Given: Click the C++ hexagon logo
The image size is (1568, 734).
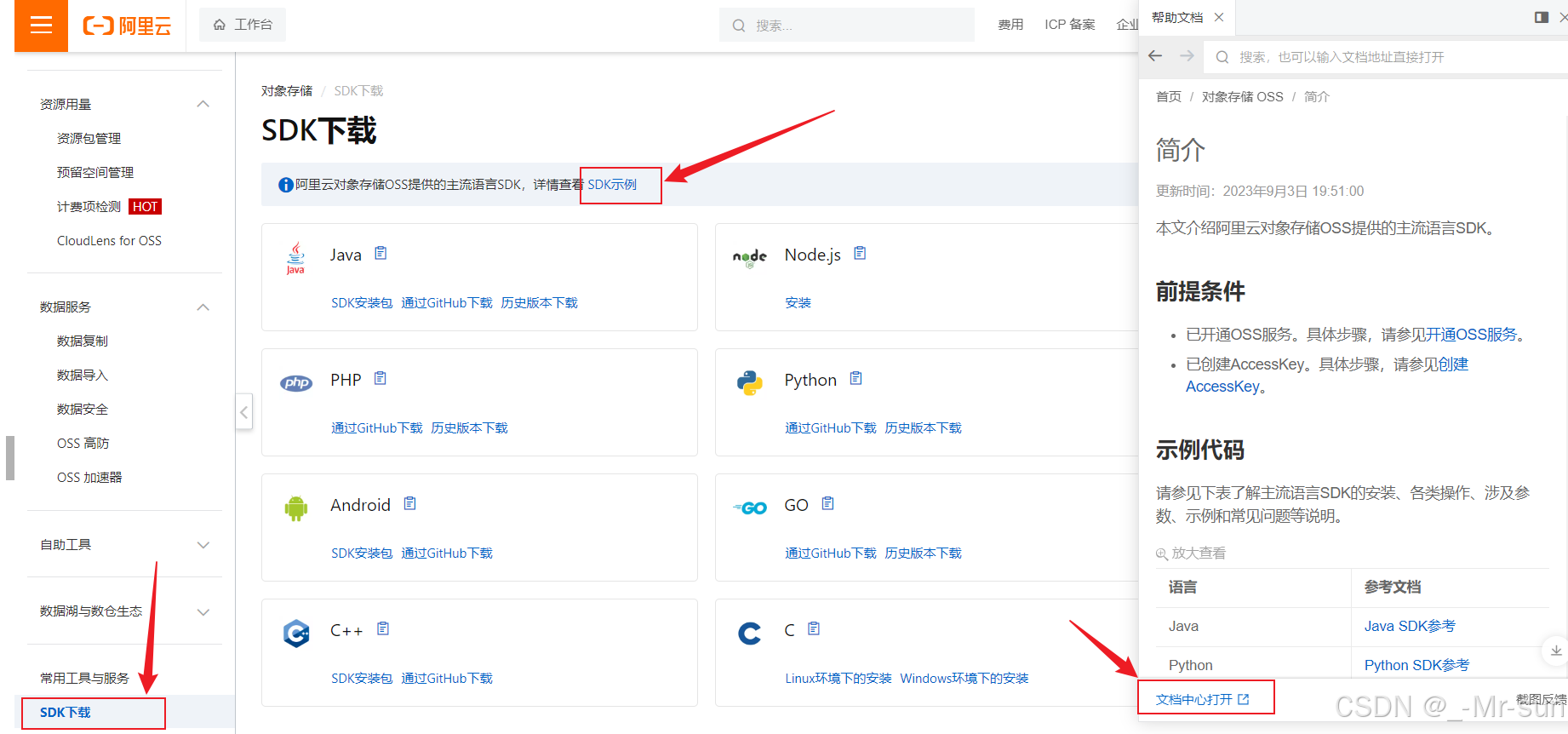Looking at the screenshot, I should 296,634.
